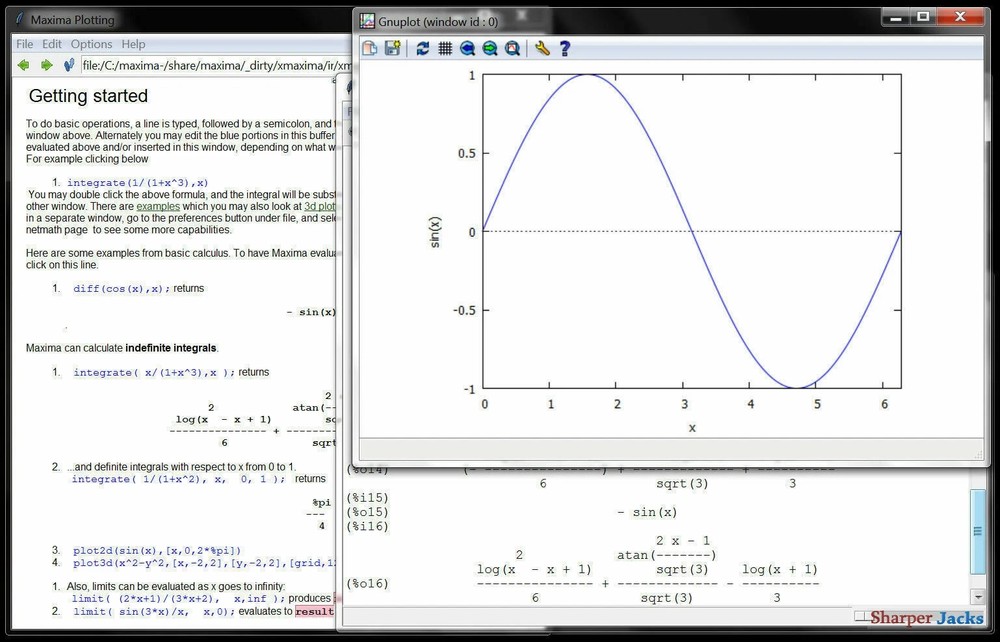
Task: Click the console scrollbar down arrow
Action: [x=978, y=597]
